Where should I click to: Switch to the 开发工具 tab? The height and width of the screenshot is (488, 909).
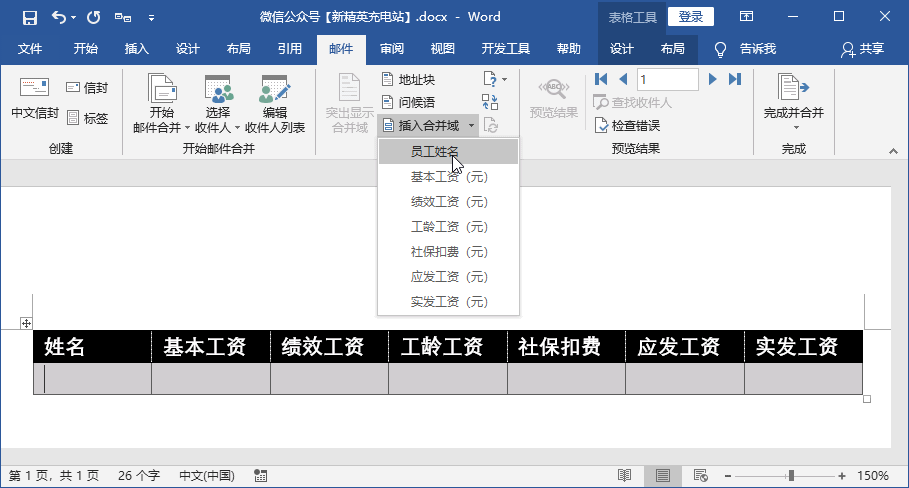[x=506, y=49]
